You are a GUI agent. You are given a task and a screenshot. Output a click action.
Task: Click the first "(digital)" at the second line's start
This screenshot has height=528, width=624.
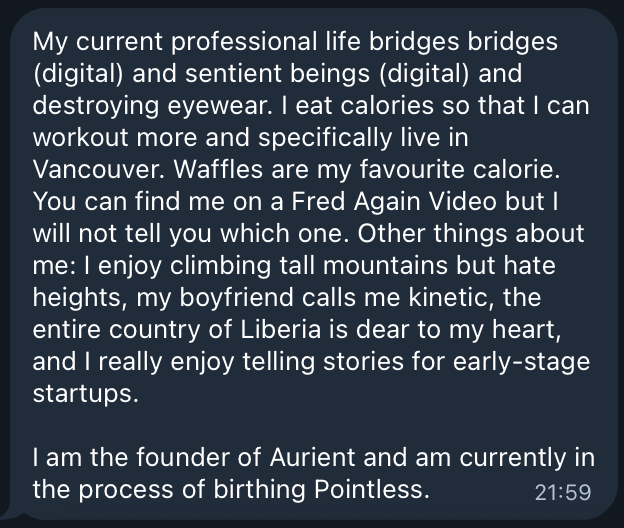78,74
